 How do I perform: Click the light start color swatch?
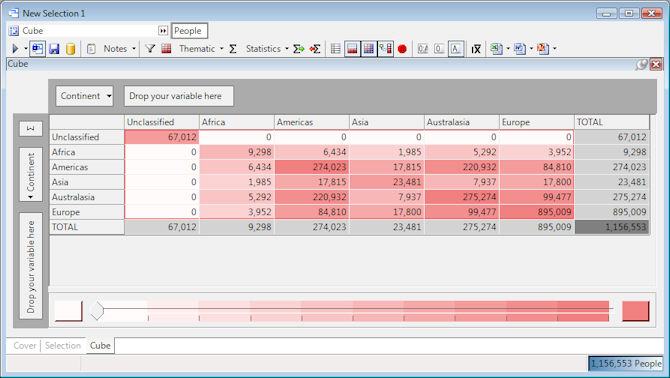[x=68, y=311]
